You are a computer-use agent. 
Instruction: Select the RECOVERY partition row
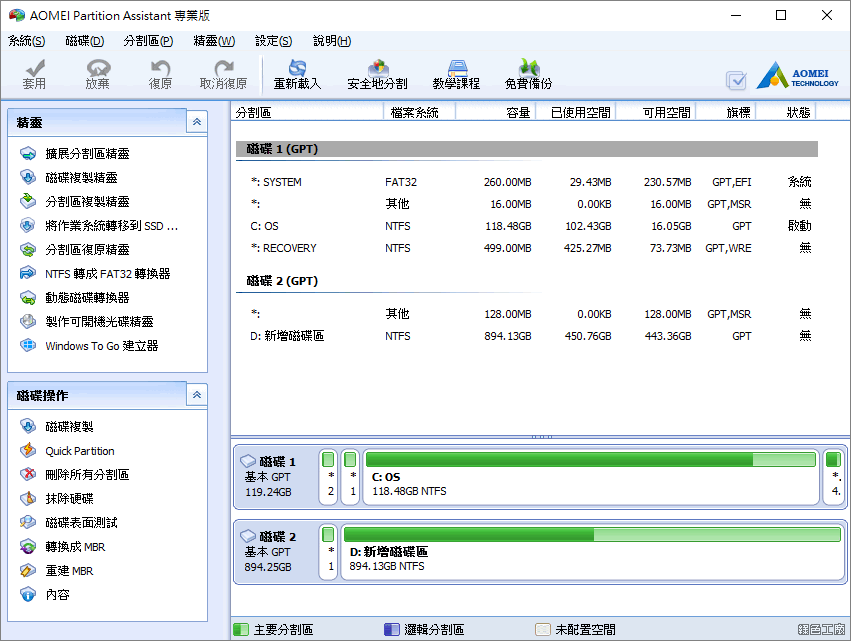[x=526, y=248]
